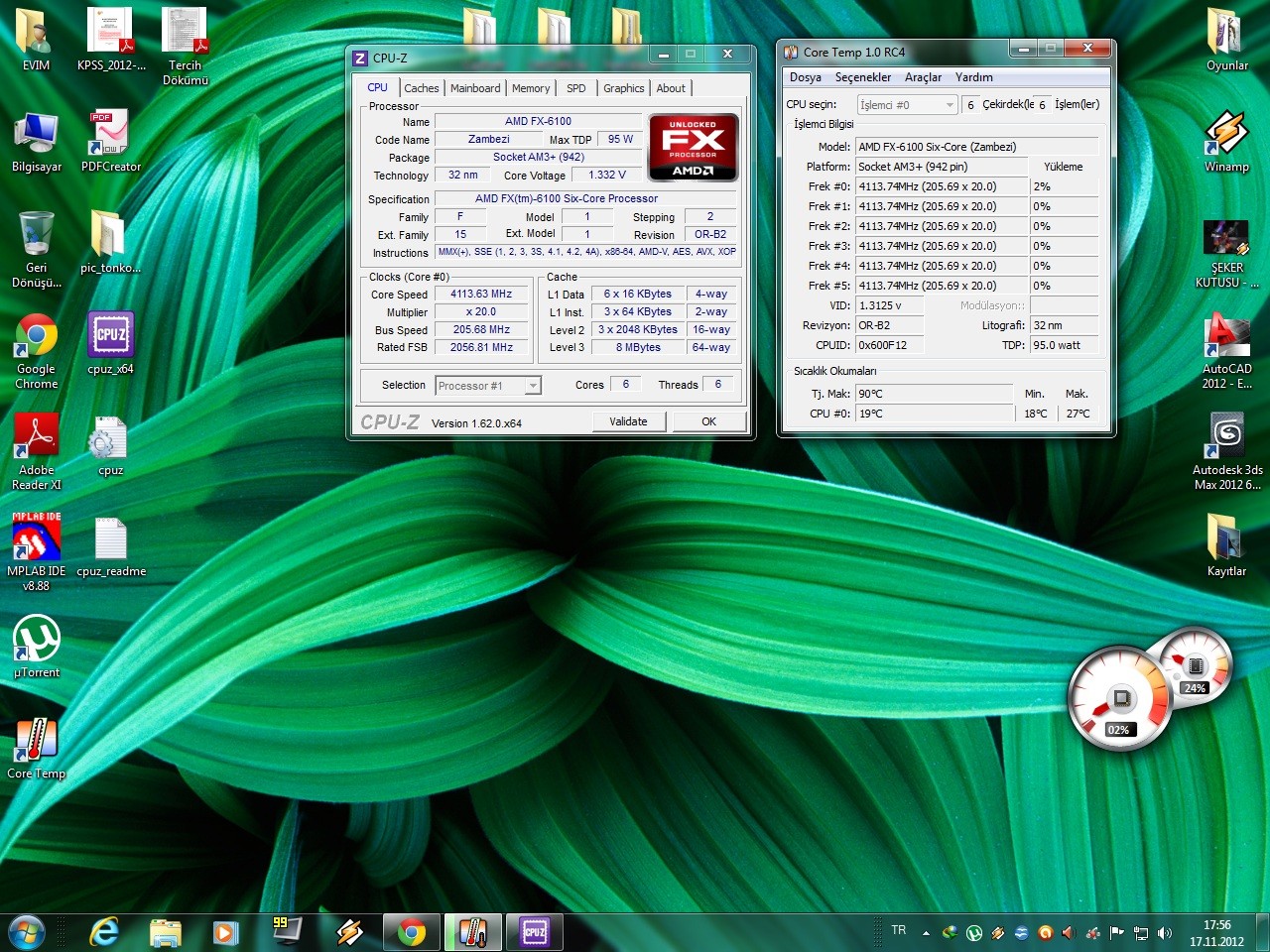The image size is (1270, 952).
Task: Open Windows Media Player taskbar icon
Action: point(225,932)
